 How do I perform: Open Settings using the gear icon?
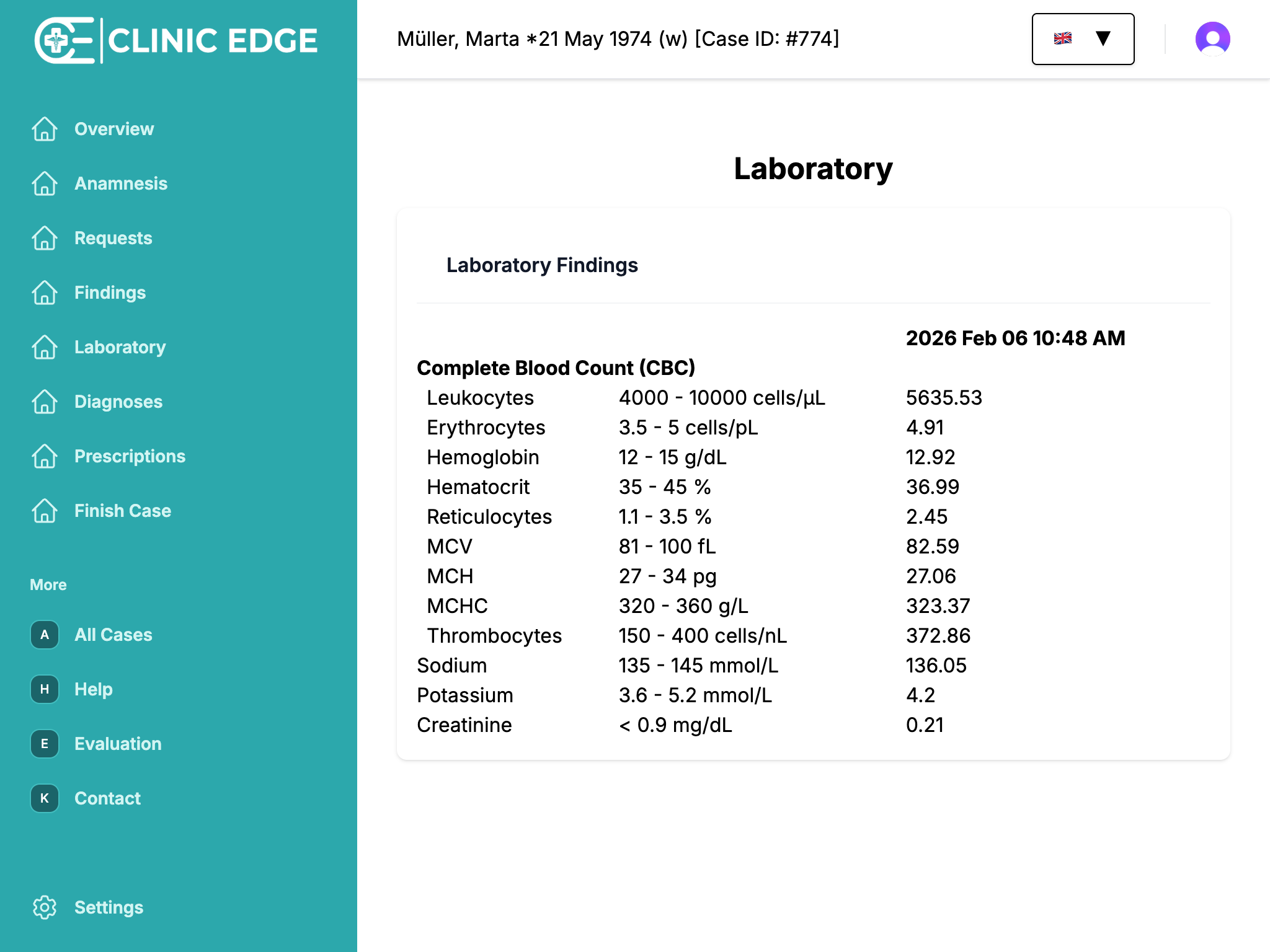click(x=44, y=907)
